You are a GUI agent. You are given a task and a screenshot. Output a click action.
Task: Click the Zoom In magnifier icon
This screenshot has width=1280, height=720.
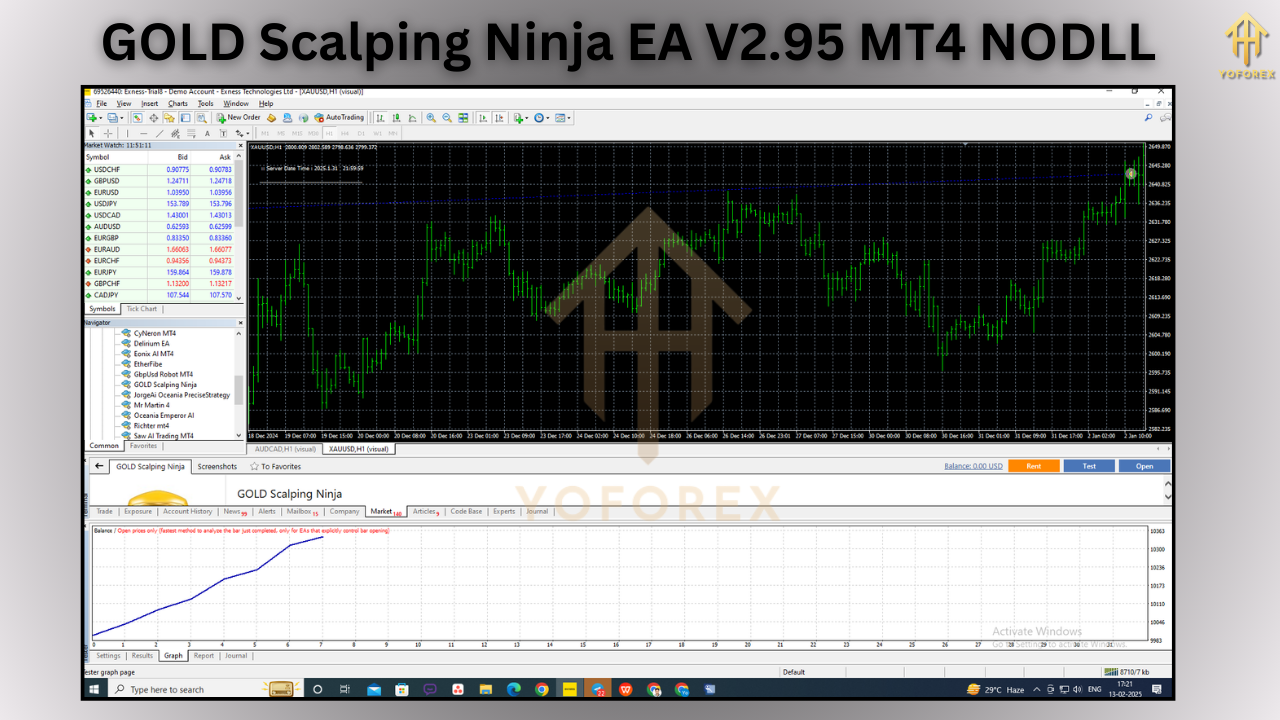tap(431, 117)
